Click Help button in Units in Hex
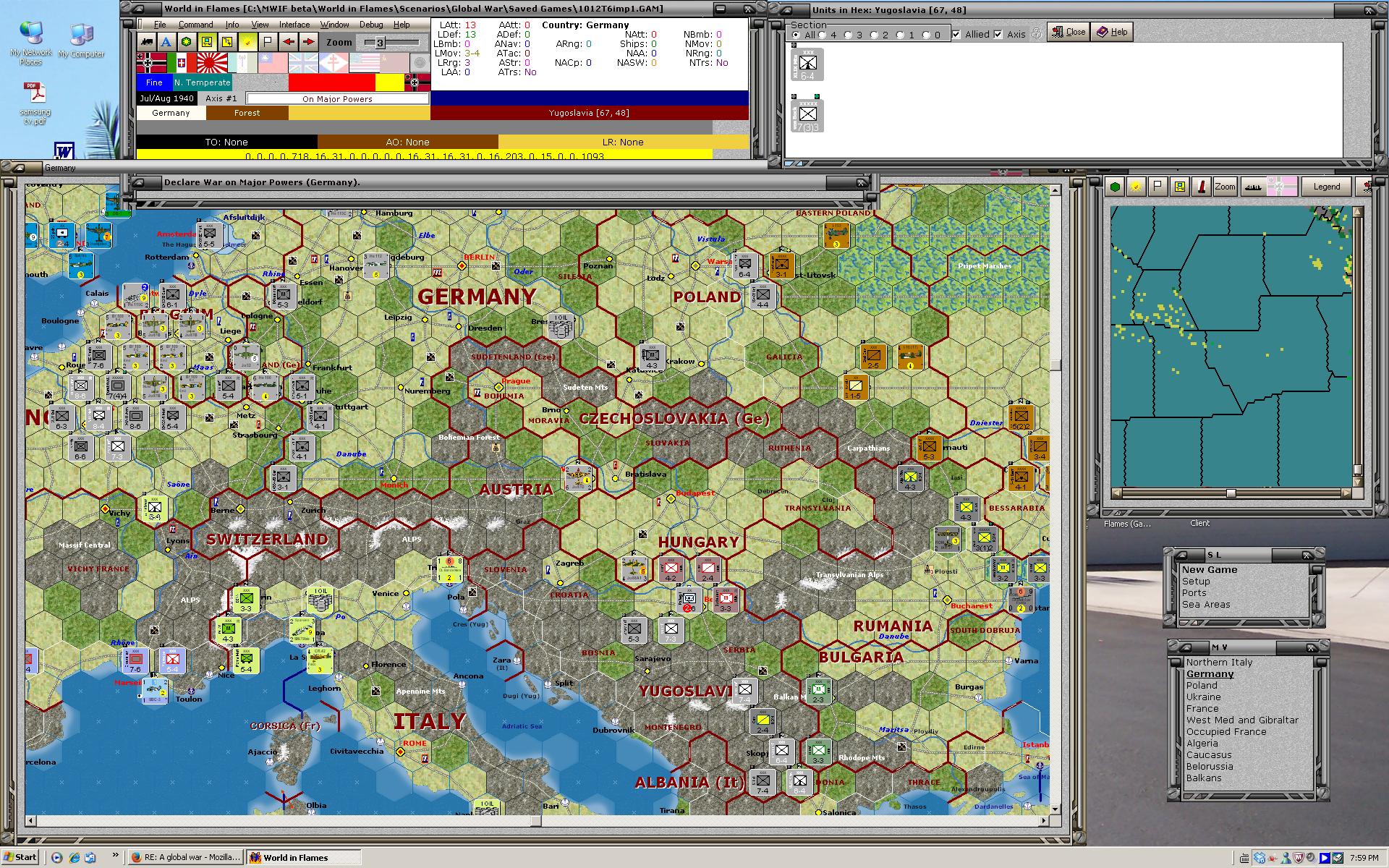This screenshot has width=1389, height=868. 1112,32
